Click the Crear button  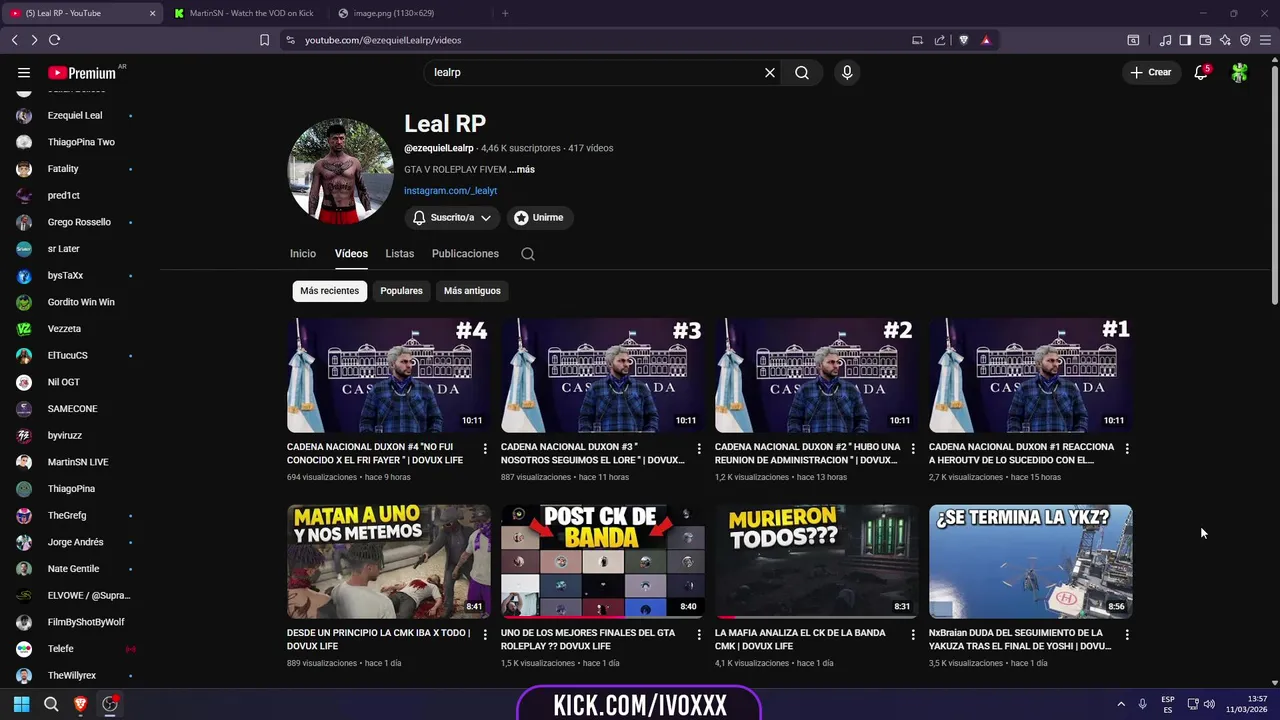pyautogui.click(x=1151, y=72)
